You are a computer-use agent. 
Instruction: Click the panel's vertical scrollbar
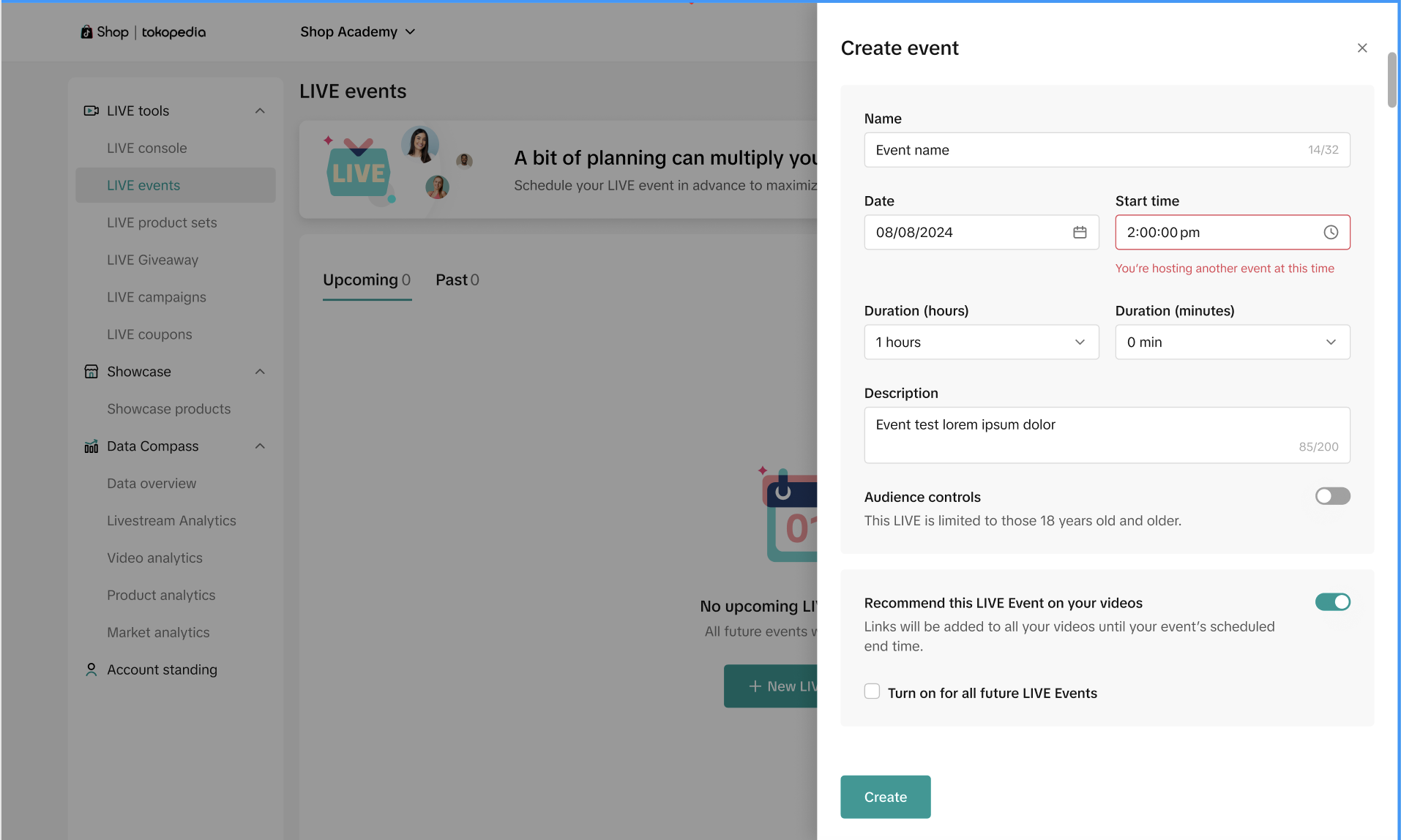[x=1391, y=80]
